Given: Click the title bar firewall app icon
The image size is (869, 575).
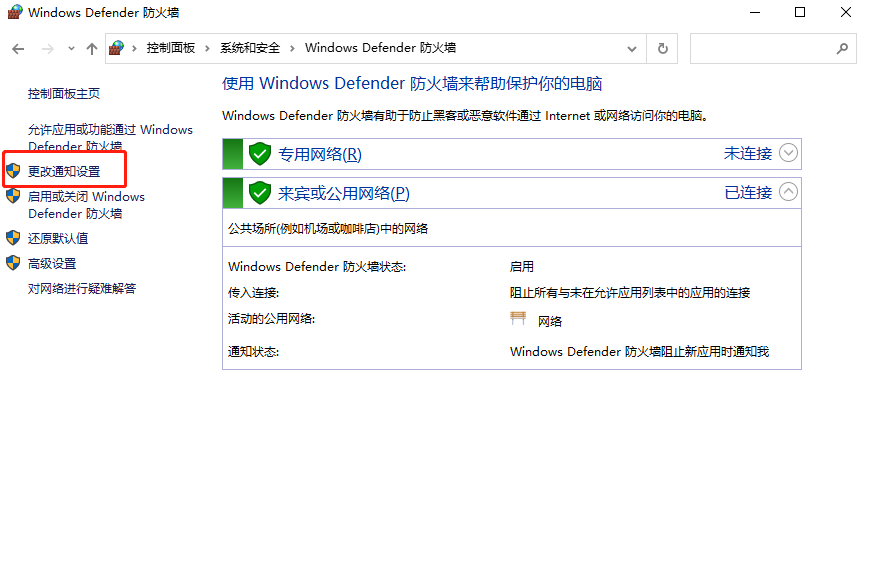Looking at the screenshot, I should (15, 12).
